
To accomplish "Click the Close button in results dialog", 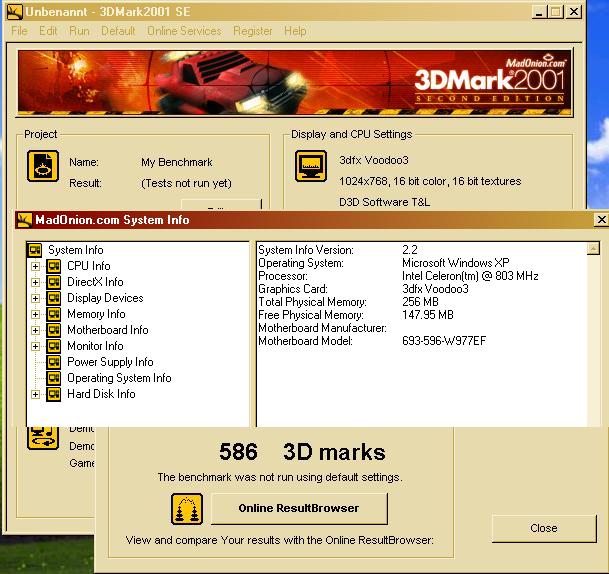I will click(544, 528).
